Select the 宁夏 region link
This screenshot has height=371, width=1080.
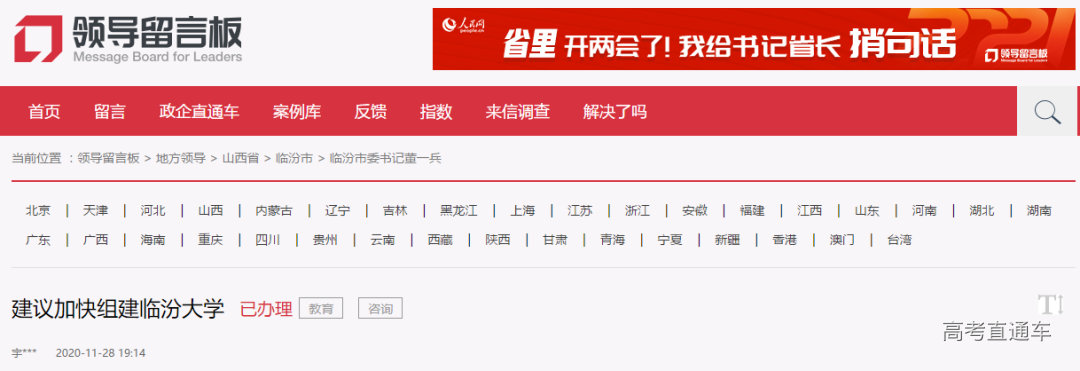pyautogui.click(x=670, y=240)
